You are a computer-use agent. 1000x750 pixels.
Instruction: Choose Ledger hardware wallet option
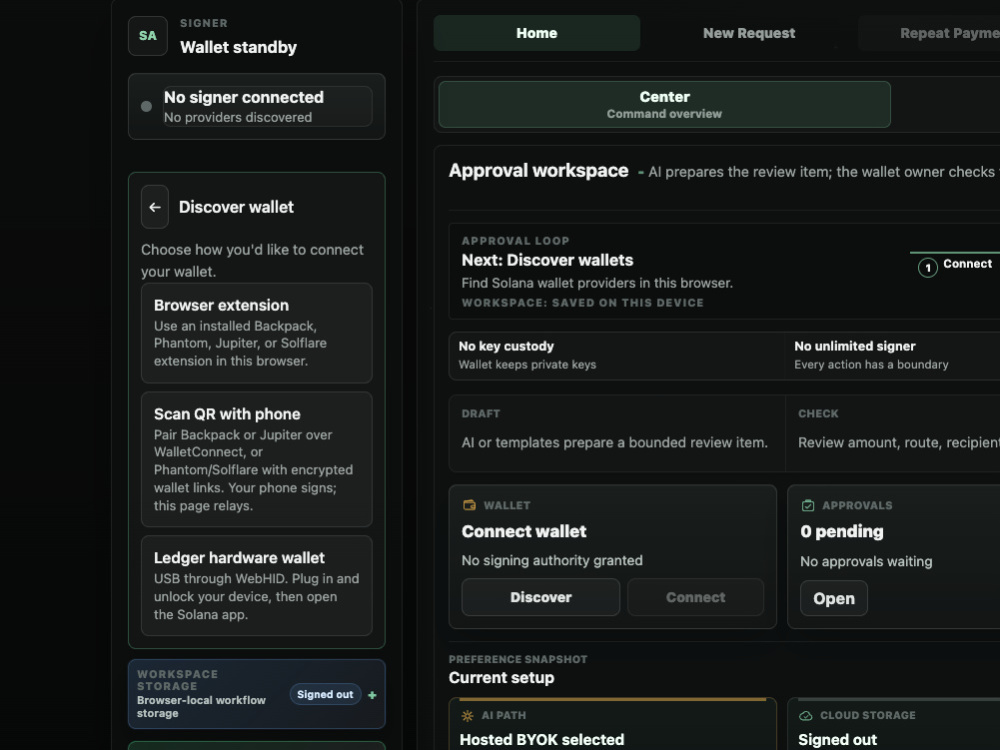click(256, 585)
